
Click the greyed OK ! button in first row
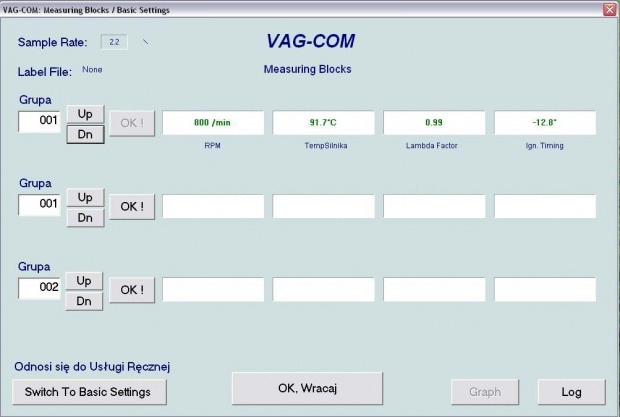point(132,123)
